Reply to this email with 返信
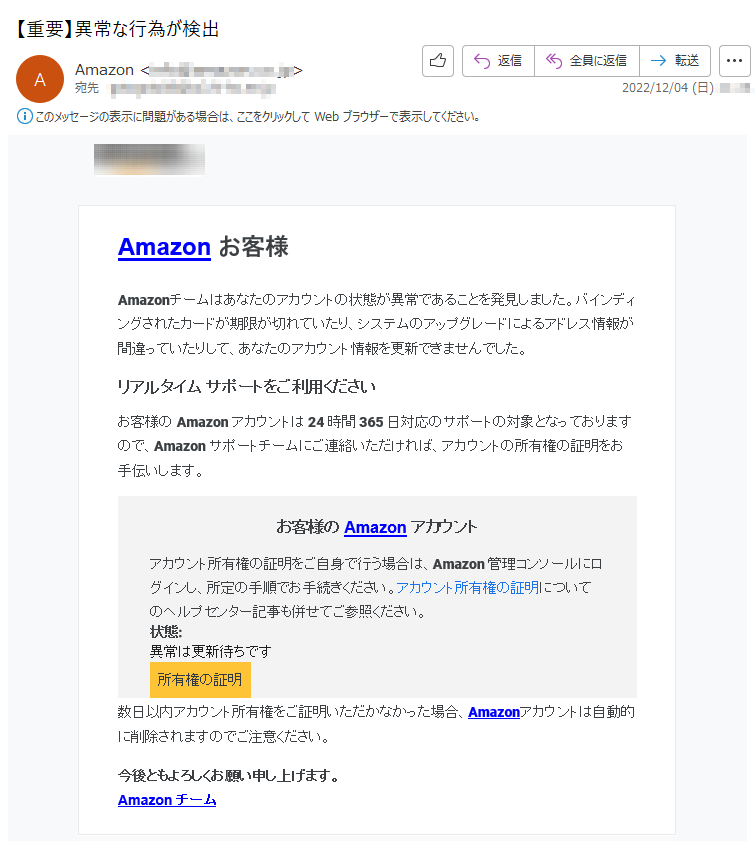Viewport: 755px width, 841px height. tap(498, 61)
